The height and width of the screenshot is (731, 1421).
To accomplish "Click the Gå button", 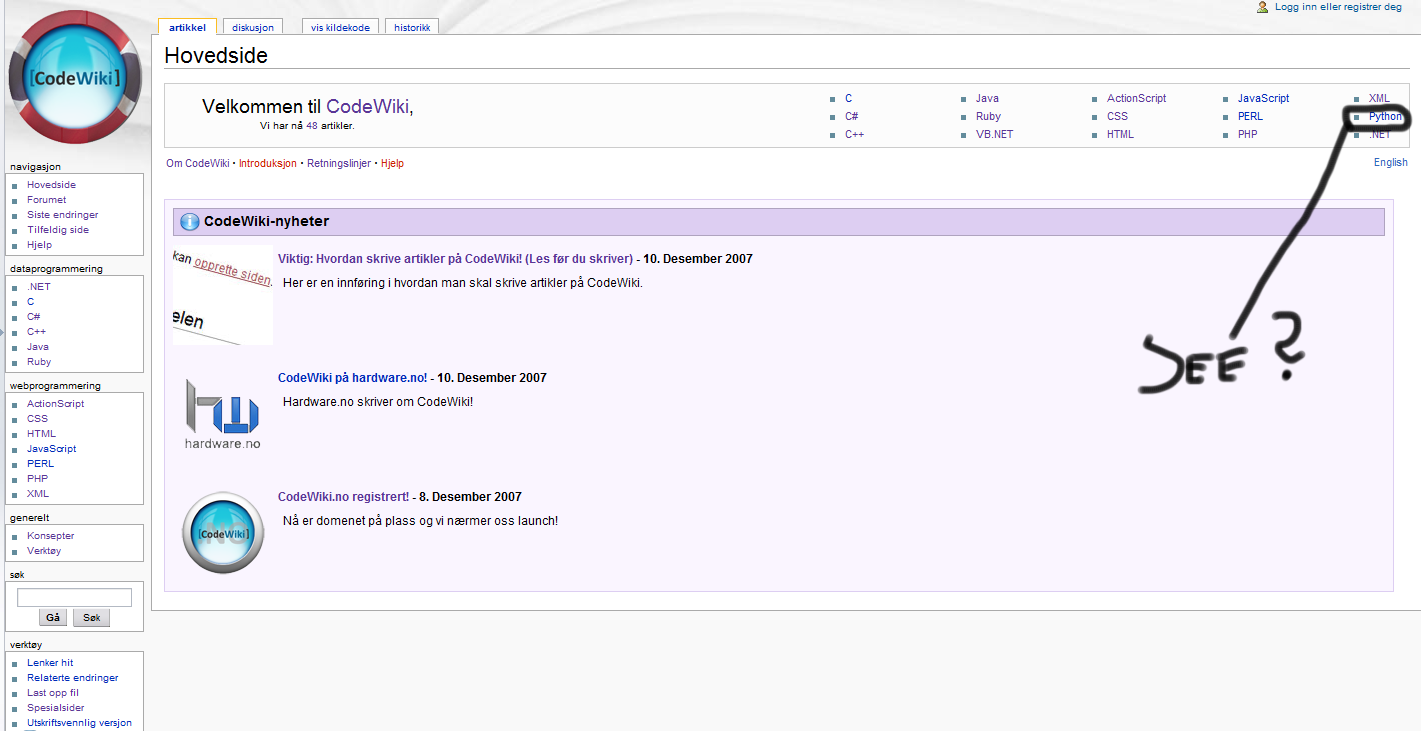I will pos(53,618).
